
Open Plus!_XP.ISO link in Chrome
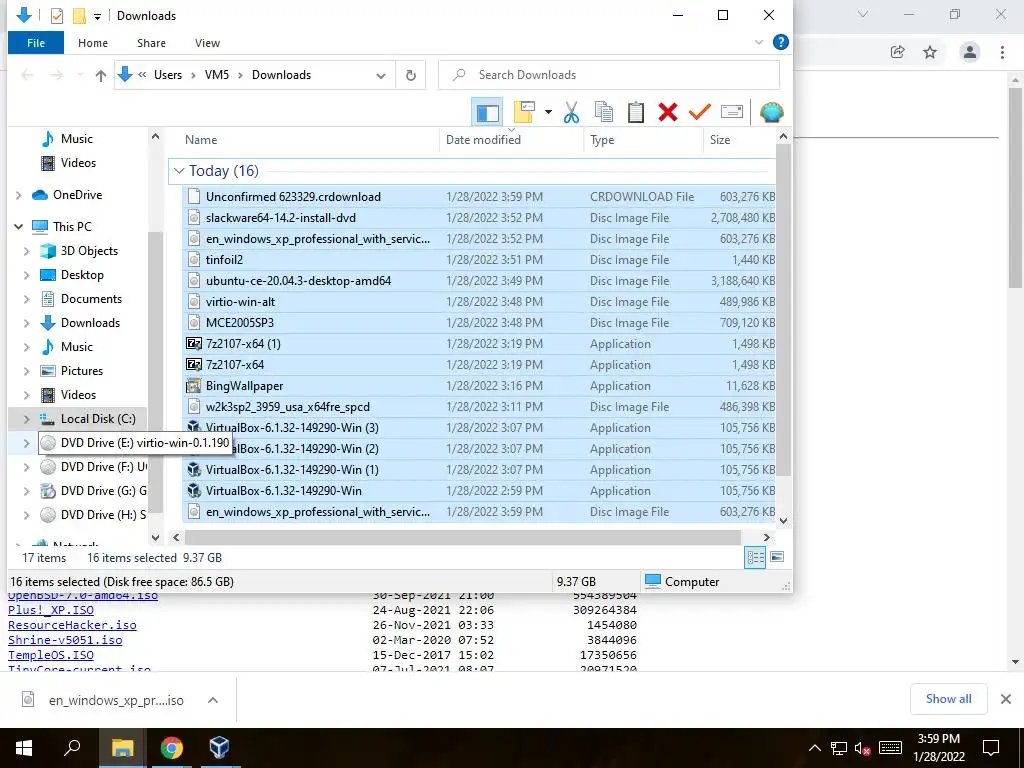click(x=51, y=610)
